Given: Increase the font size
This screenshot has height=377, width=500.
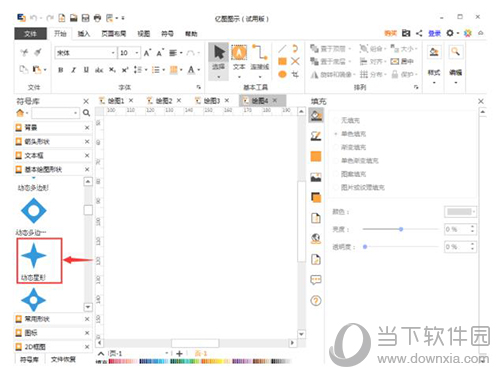Looking at the screenshot, I should coord(147,53).
